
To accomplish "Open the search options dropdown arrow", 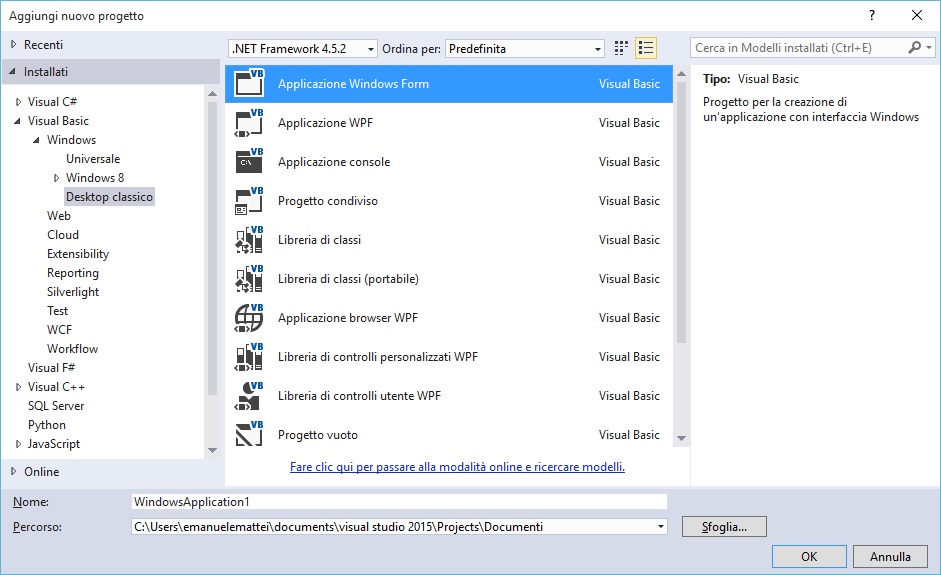I will [928, 47].
